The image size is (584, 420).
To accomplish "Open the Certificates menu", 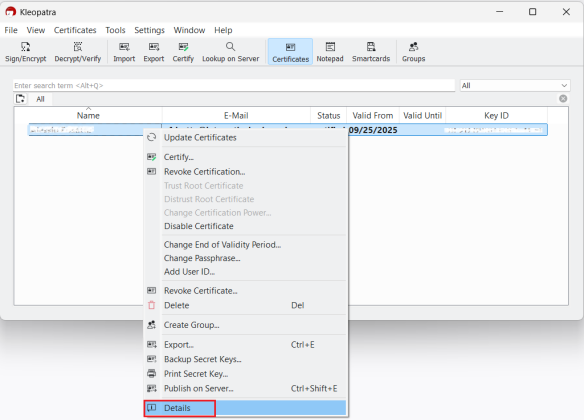I will click(75, 30).
